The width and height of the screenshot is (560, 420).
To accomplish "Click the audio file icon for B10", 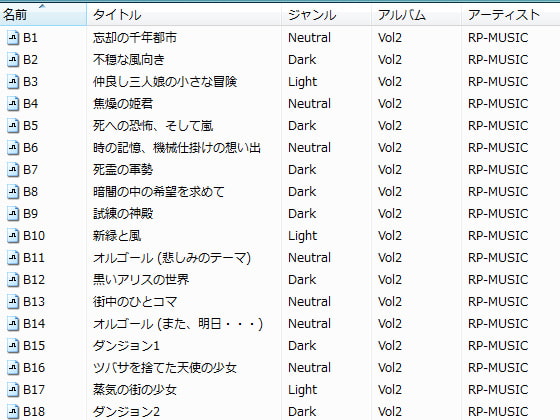I will point(13,236).
